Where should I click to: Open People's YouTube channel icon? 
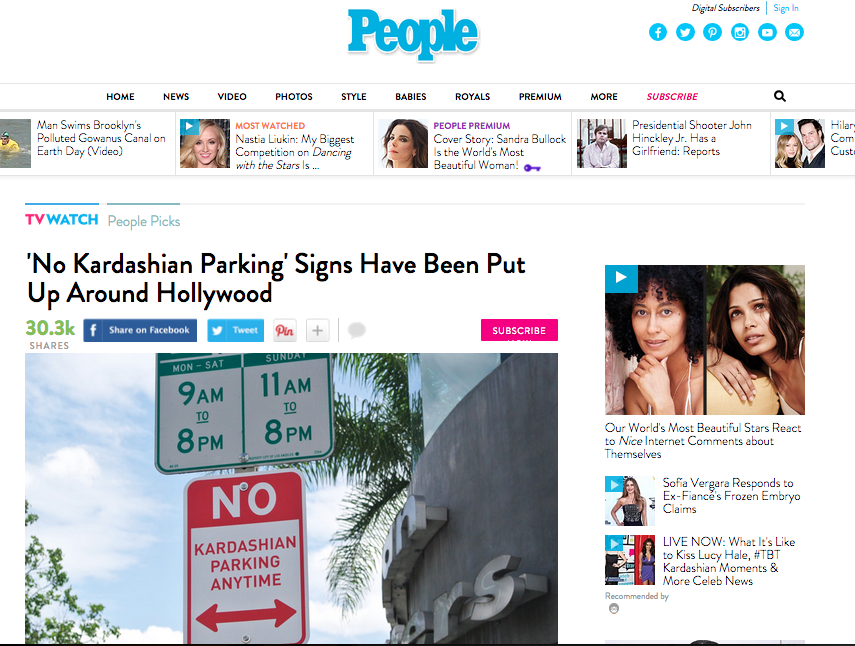pyautogui.click(x=767, y=32)
